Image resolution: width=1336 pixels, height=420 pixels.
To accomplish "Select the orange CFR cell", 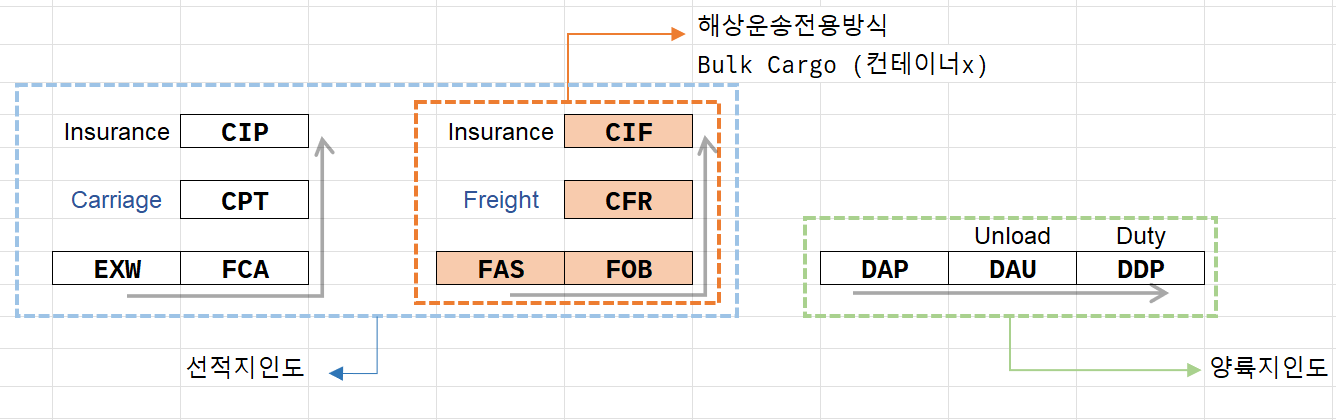I will (x=629, y=200).
